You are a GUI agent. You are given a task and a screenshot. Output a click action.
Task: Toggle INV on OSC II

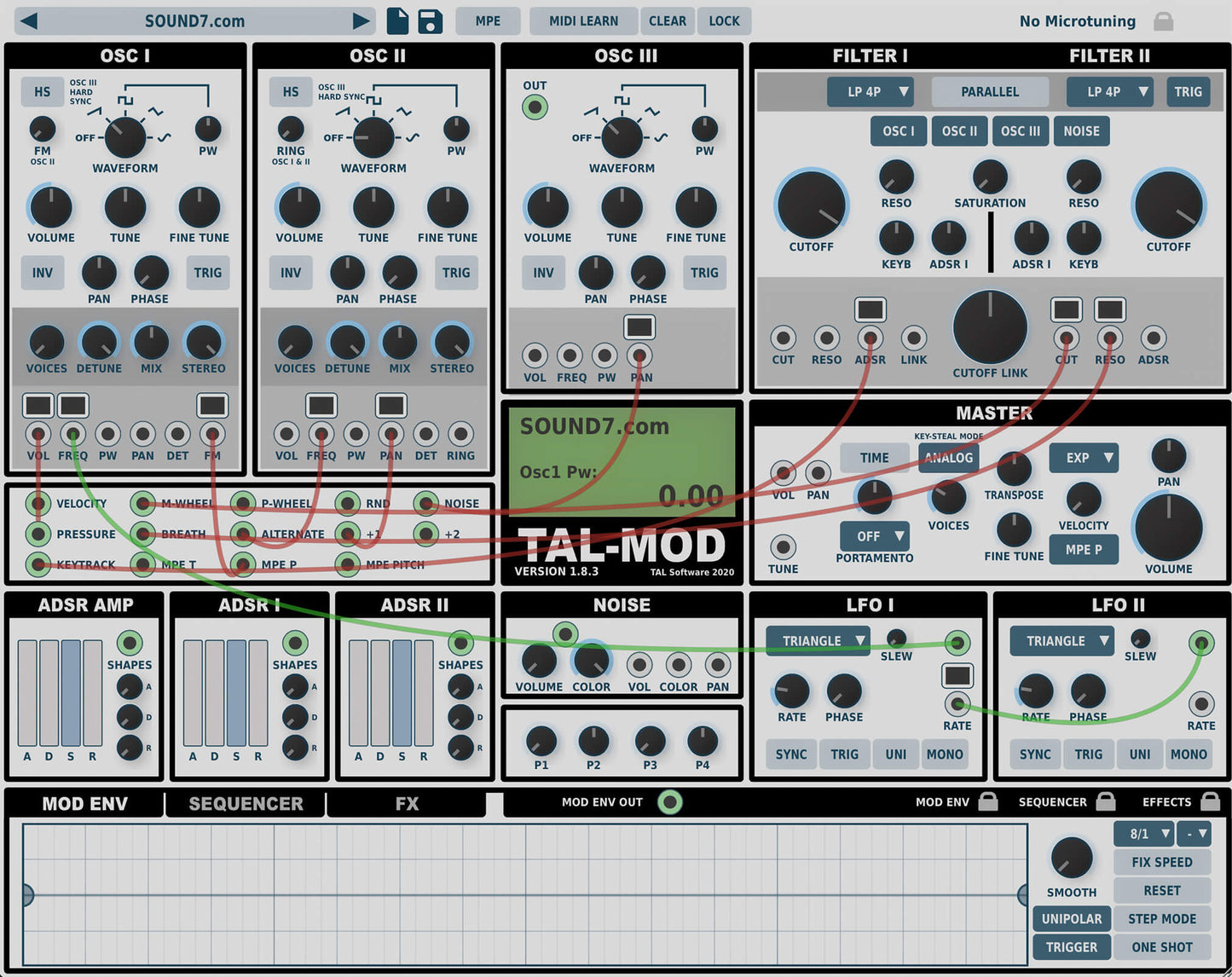(x=291, y=273)
